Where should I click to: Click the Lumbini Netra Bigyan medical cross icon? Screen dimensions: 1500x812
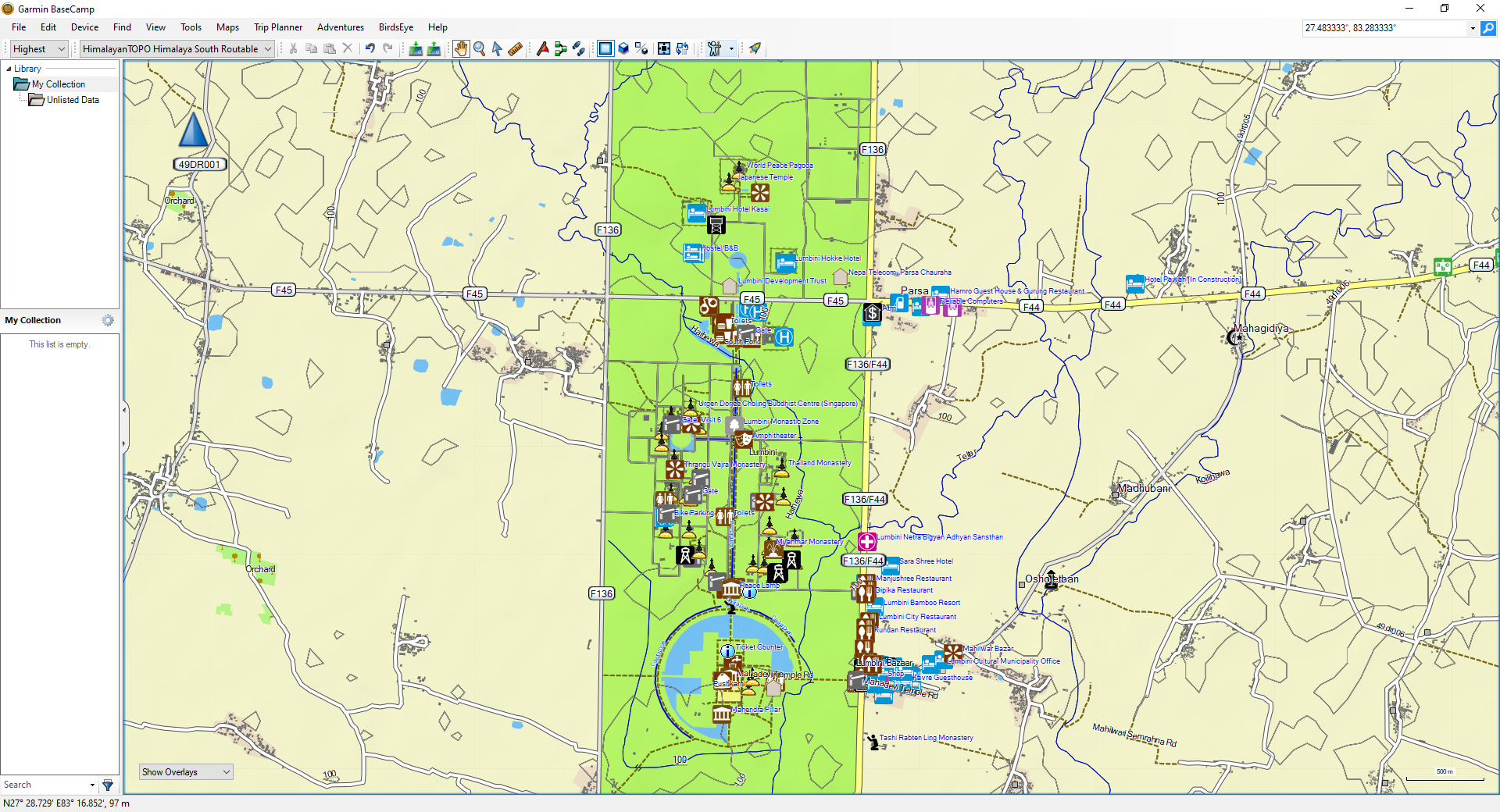866,541
